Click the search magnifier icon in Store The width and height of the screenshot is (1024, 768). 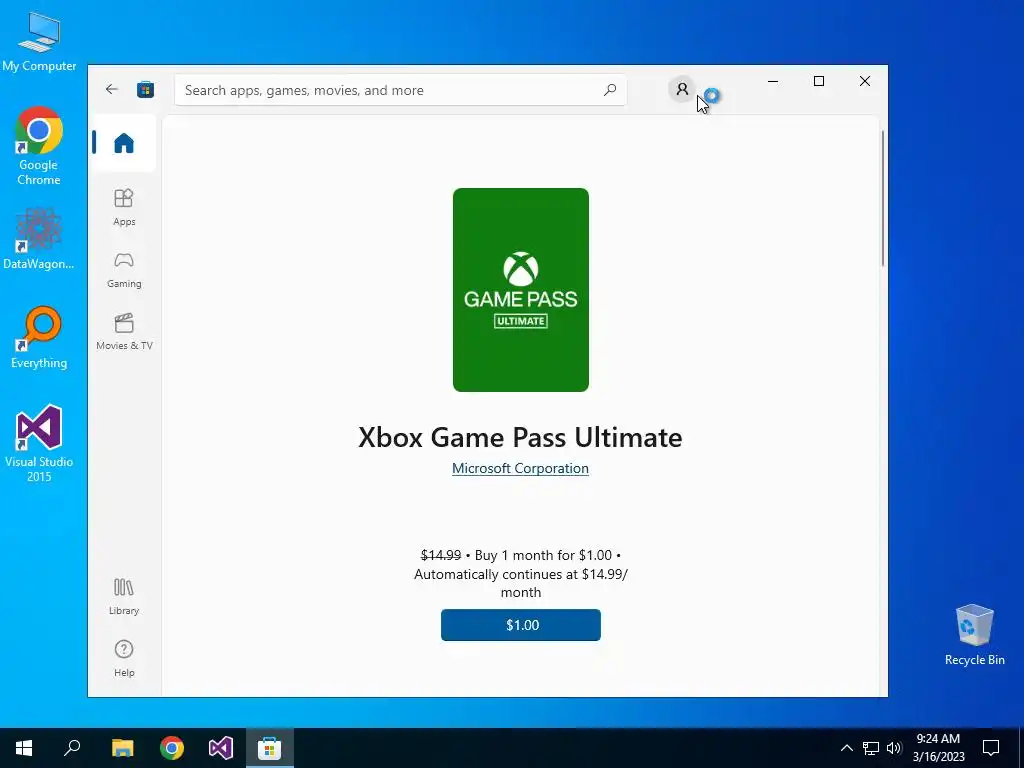(x=610, y=89)
